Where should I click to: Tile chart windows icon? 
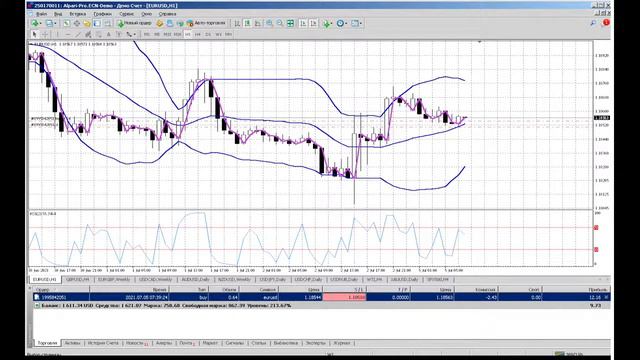click(290, 23)
